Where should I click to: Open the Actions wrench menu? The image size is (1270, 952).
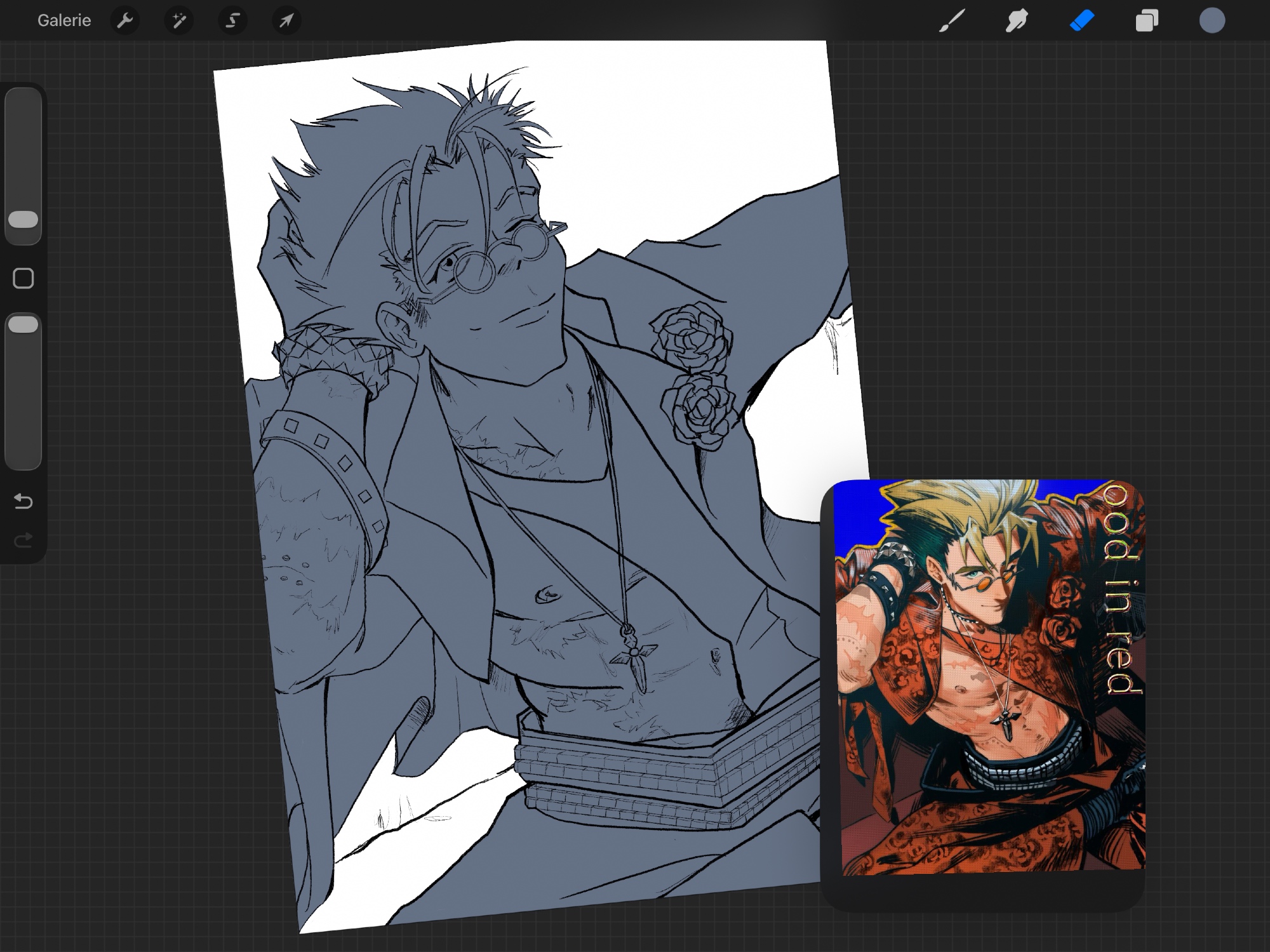[x=125, y=20]
